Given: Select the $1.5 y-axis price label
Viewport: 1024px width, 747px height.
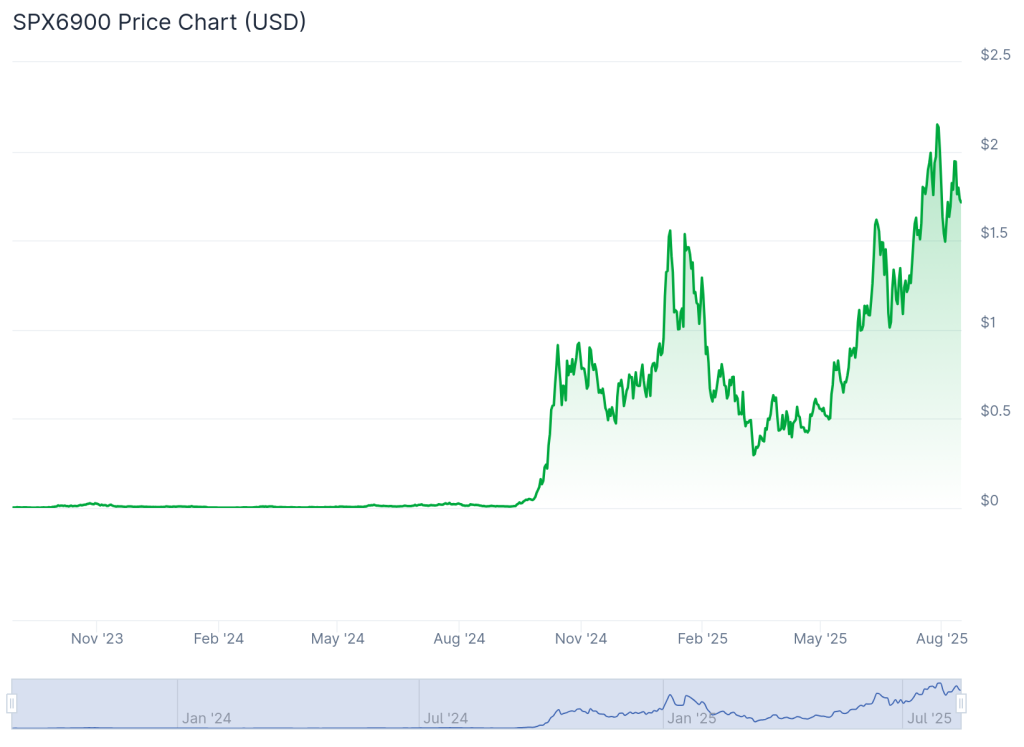Looking at the screenshot, I should (994, 233).
